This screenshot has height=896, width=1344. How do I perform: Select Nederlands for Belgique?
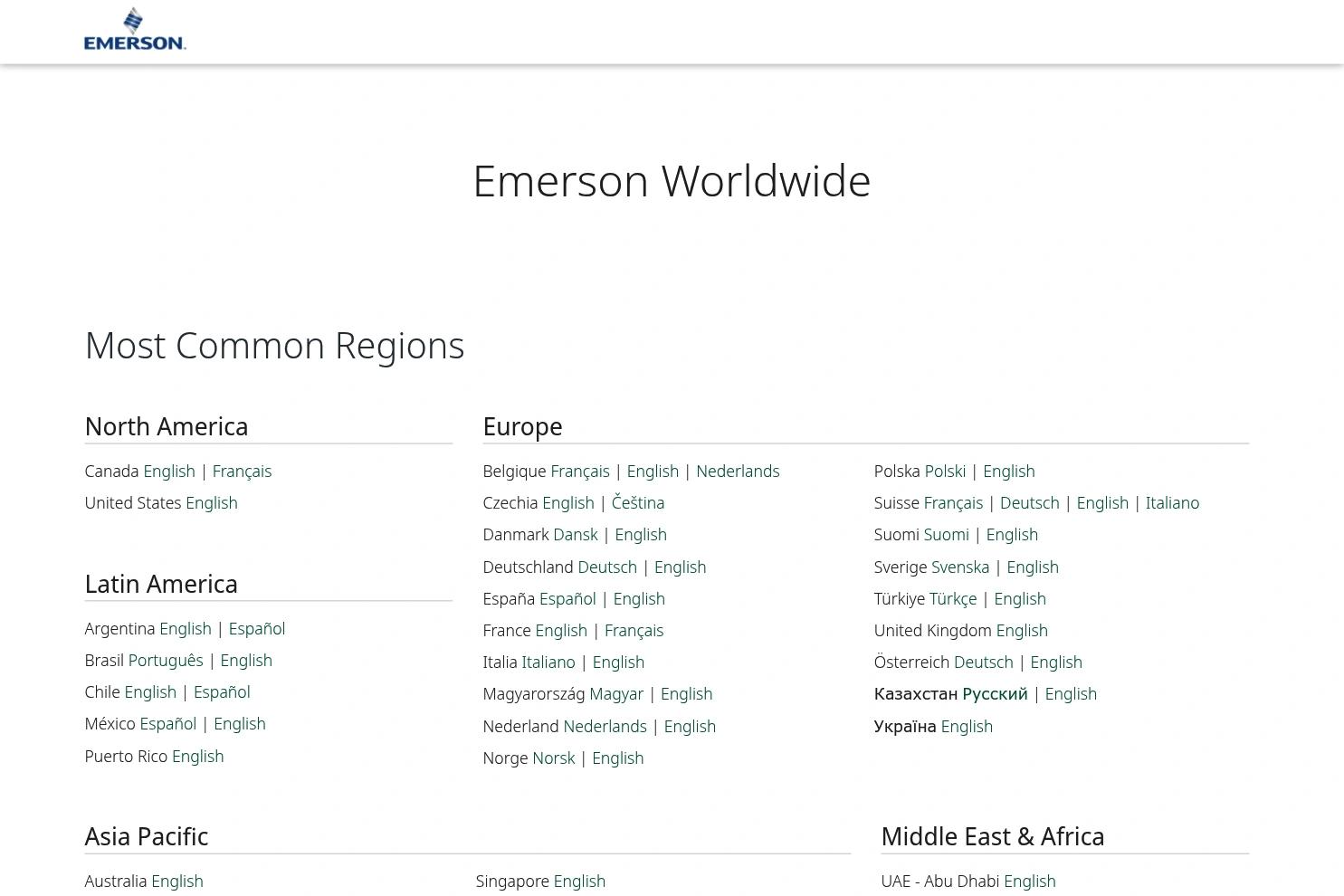[738, 471]
